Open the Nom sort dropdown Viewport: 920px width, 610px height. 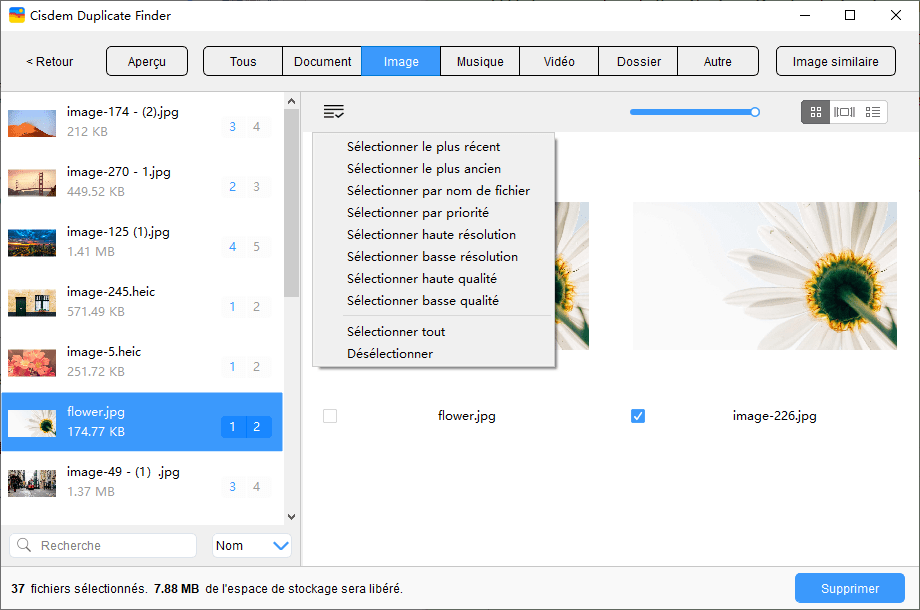[252, 546]
